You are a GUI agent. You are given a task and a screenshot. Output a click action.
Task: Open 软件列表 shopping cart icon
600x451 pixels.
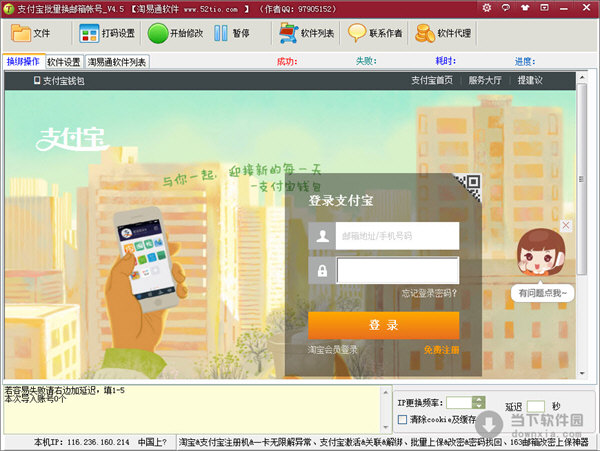tap(289, 33)
